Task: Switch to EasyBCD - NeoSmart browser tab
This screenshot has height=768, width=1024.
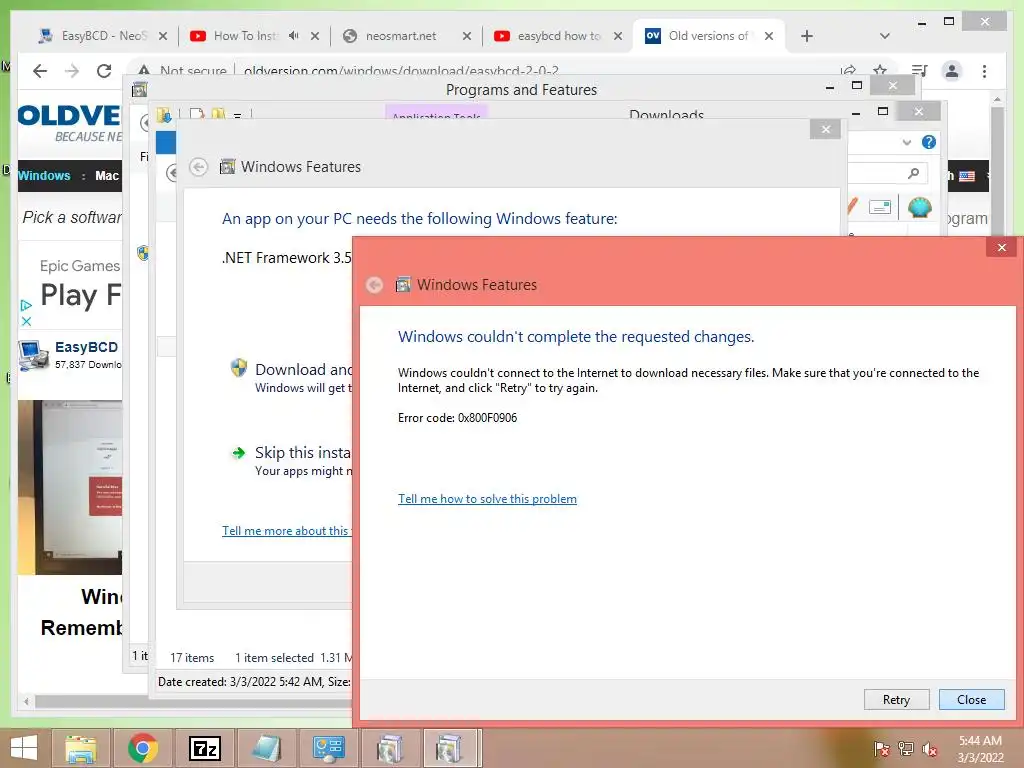Action: pos(103,36)
